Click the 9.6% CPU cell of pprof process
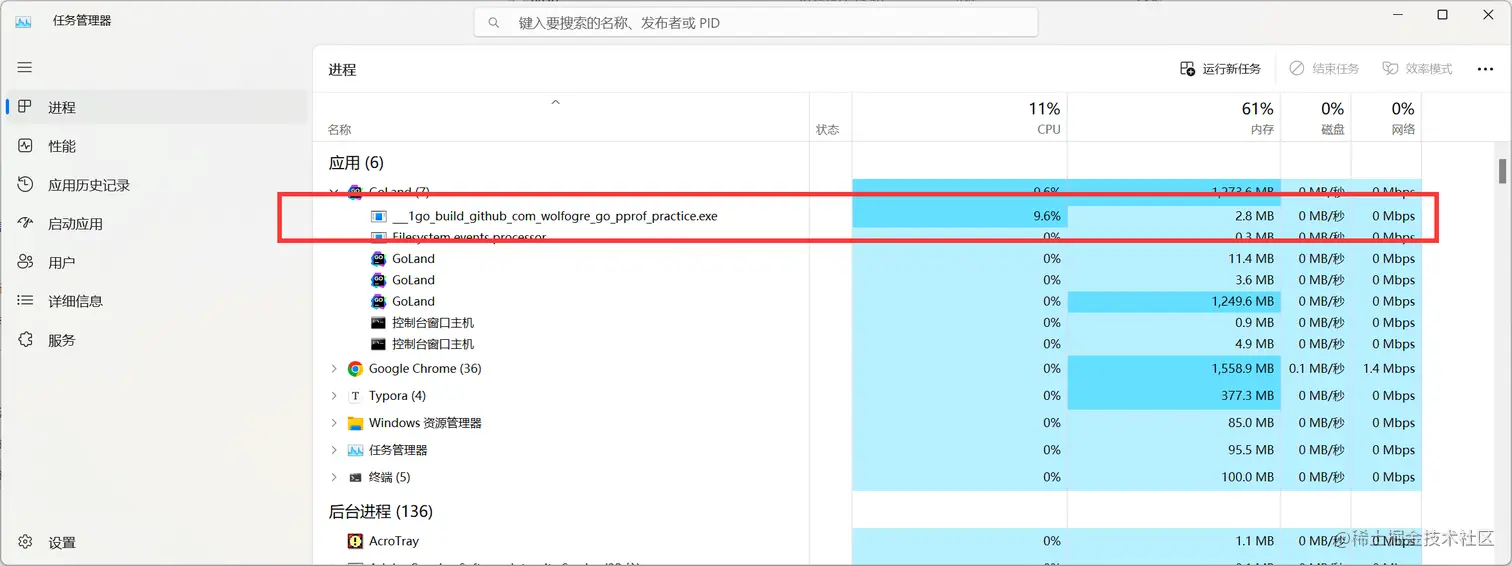Viewport: 1512px width, 566px height. point(960,216)
